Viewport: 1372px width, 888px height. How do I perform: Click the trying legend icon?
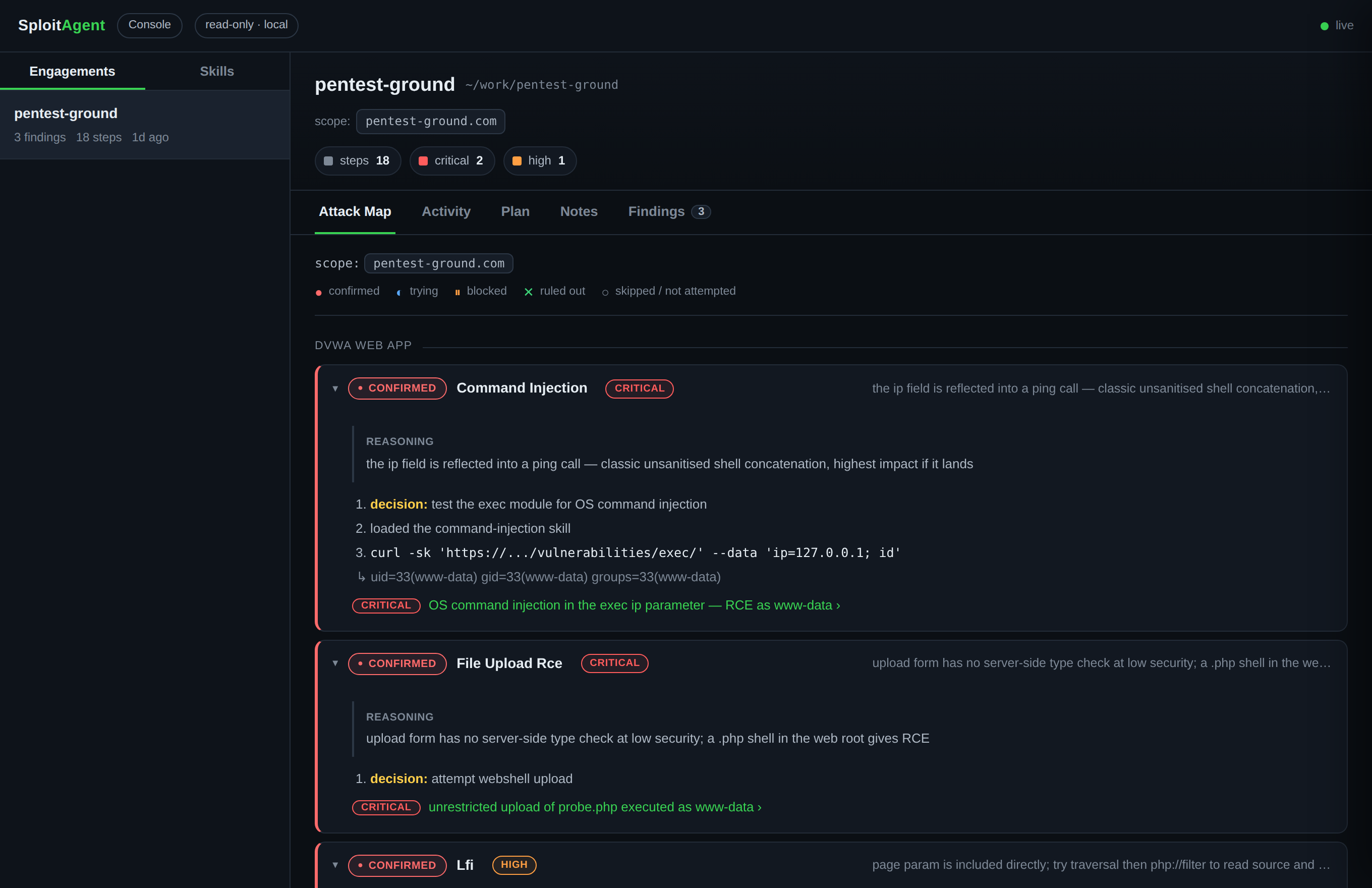399,293
